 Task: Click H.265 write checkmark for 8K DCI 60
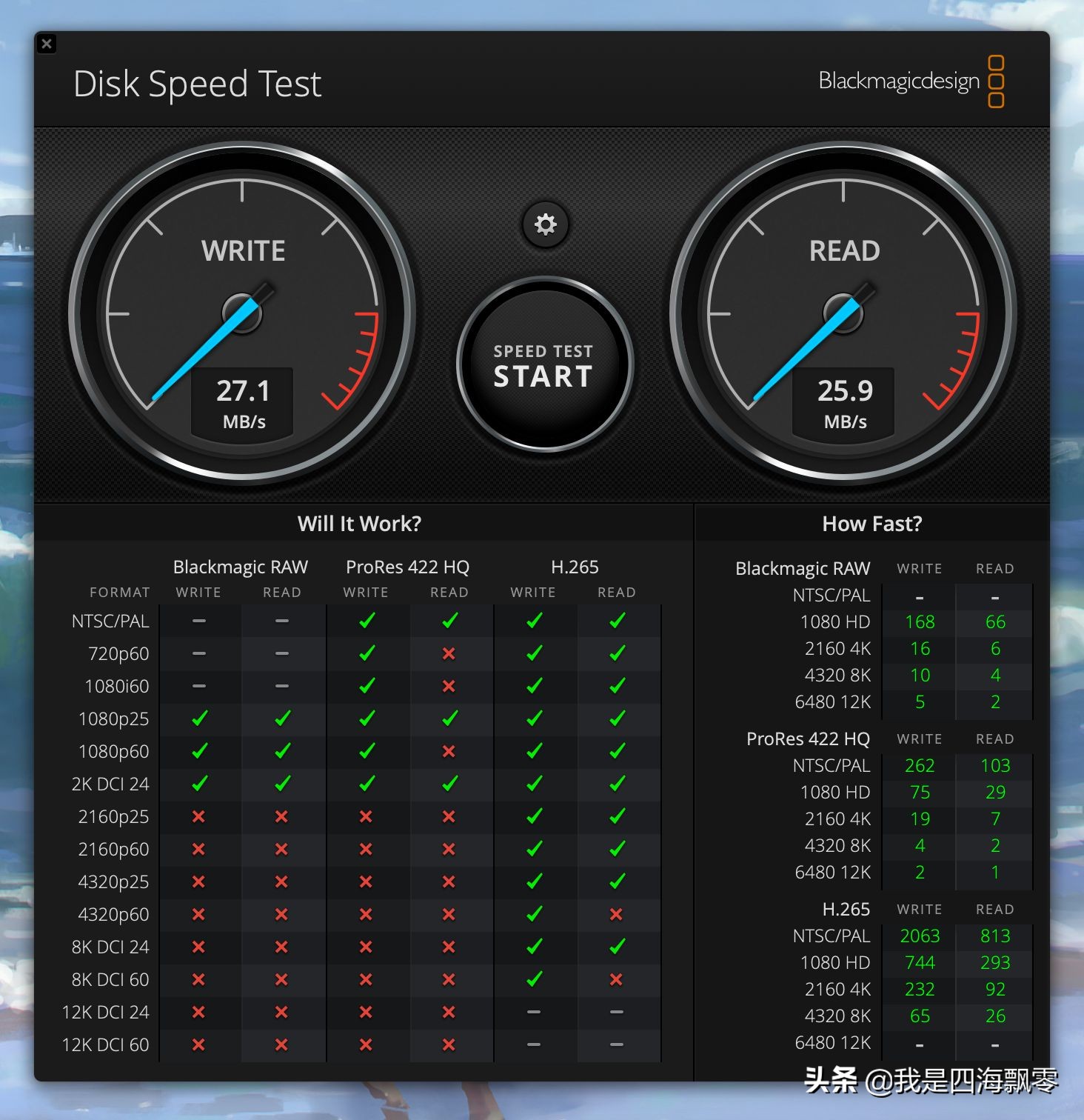[x=533, y=979]
